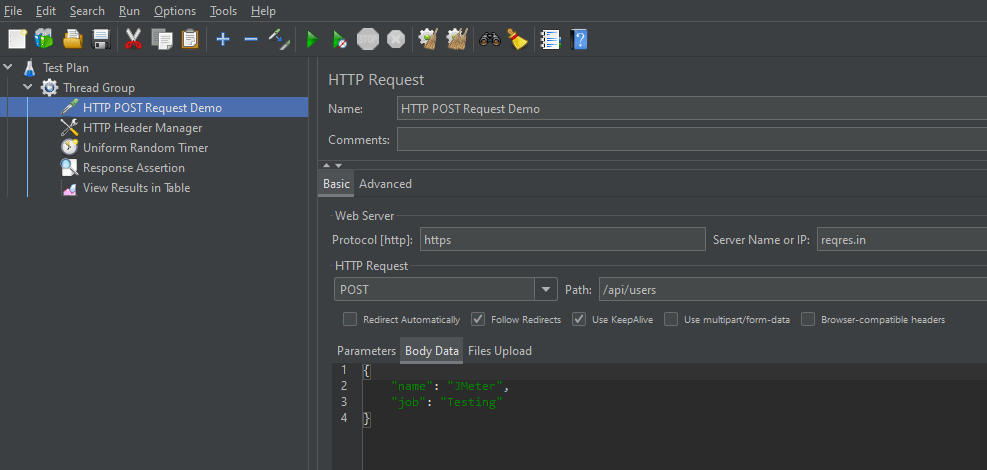Click the Save floppy disk icon

click(101, 39)
